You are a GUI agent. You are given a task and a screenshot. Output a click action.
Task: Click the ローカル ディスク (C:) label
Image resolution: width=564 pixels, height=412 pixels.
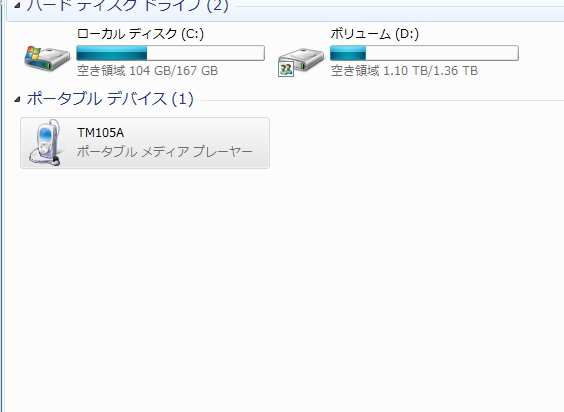(x=140, y=34)
